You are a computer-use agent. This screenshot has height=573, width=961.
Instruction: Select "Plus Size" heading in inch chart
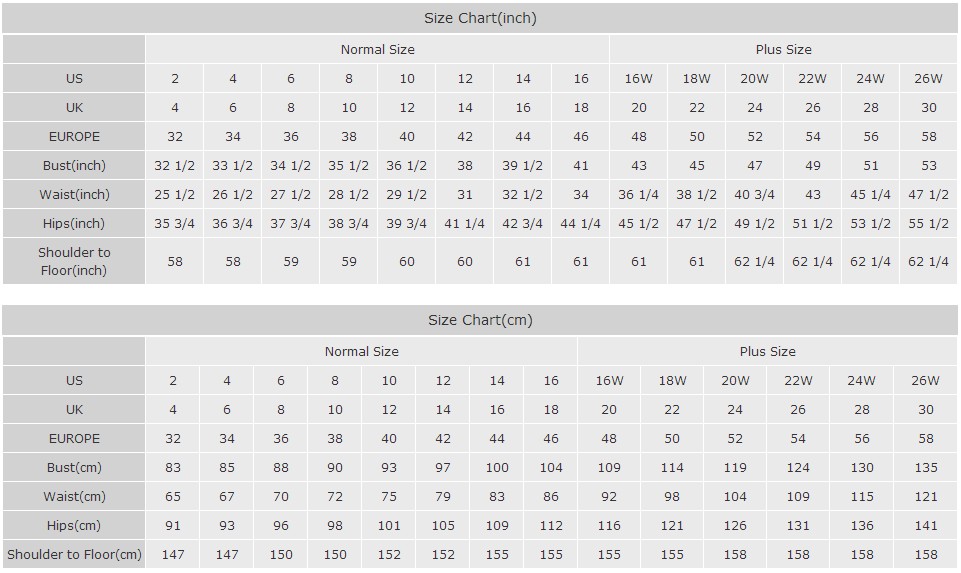(x=783, y=49)
